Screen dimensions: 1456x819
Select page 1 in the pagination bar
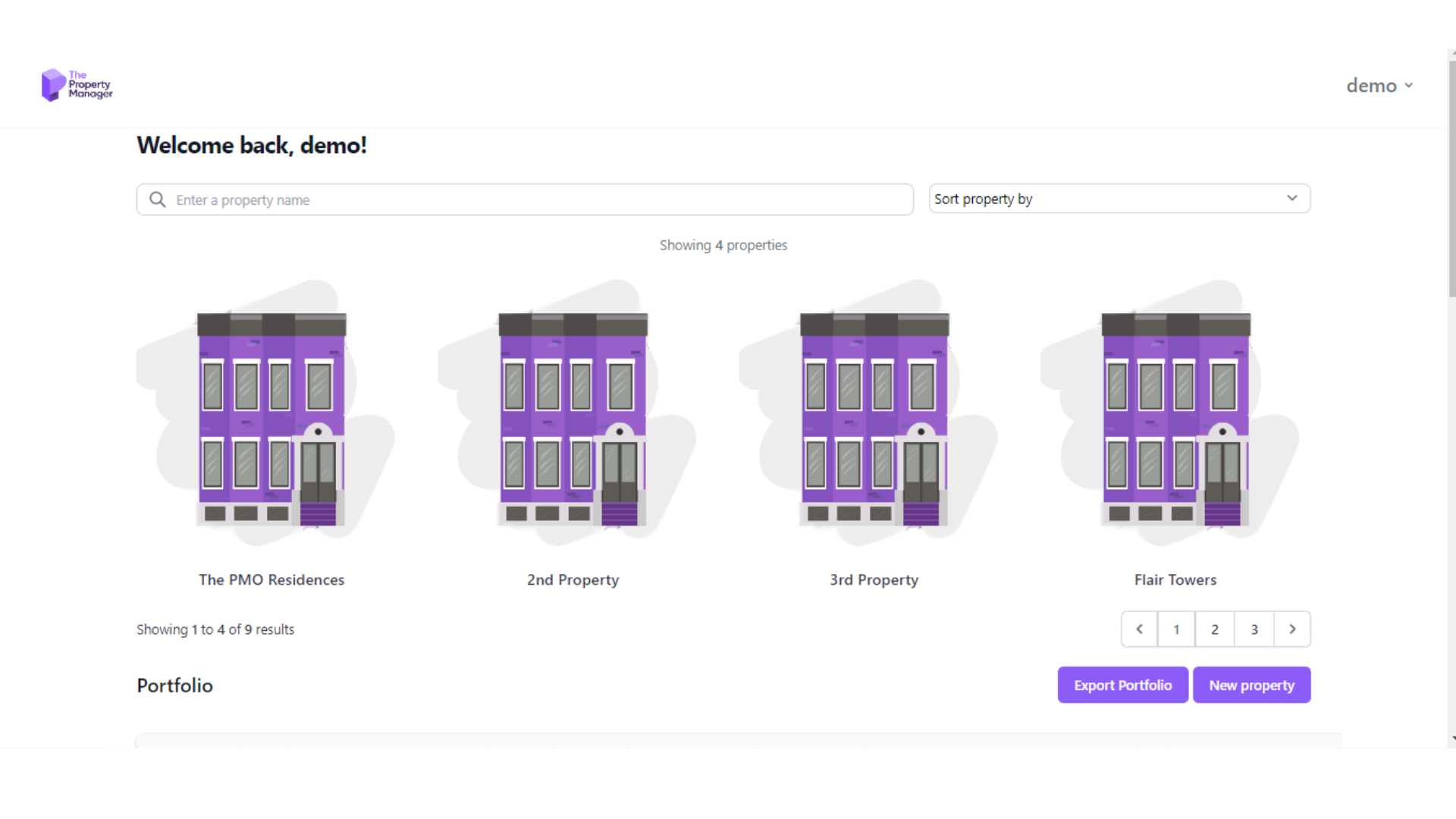pyautogui.click(x=1176, y=629)
